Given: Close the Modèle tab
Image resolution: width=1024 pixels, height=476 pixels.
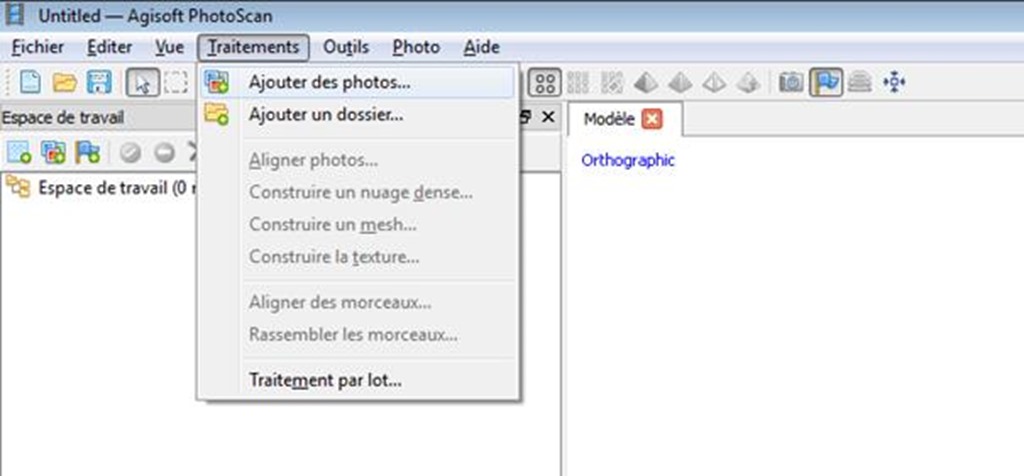Looking at the screenshot, I should pyautogui.click(x=652, y=119).
